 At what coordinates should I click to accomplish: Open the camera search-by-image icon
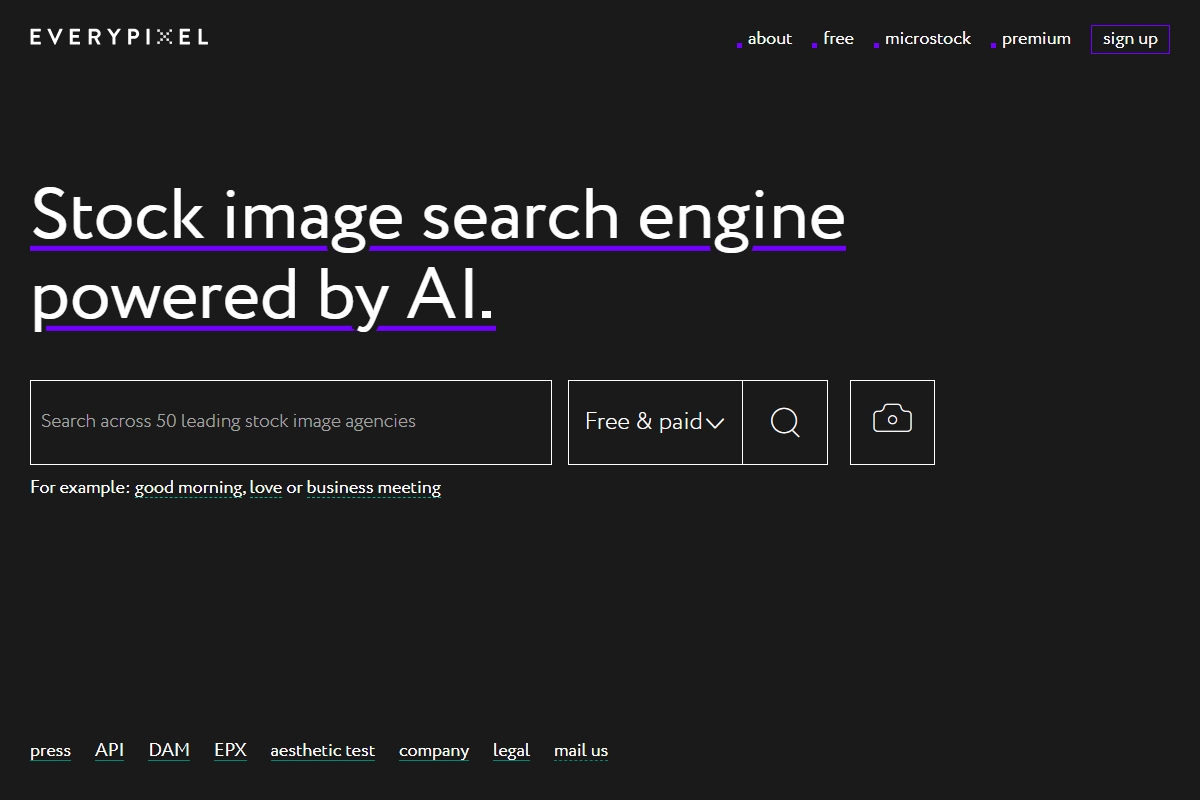coord(892,422)
